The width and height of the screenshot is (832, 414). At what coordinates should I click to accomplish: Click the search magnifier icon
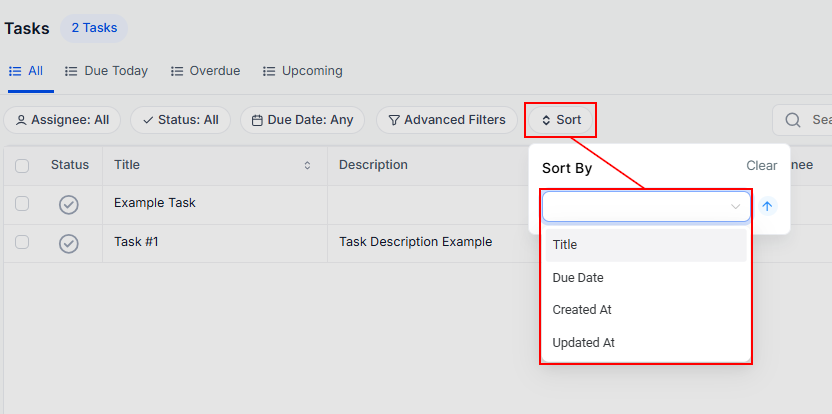[x=793, y=120]
